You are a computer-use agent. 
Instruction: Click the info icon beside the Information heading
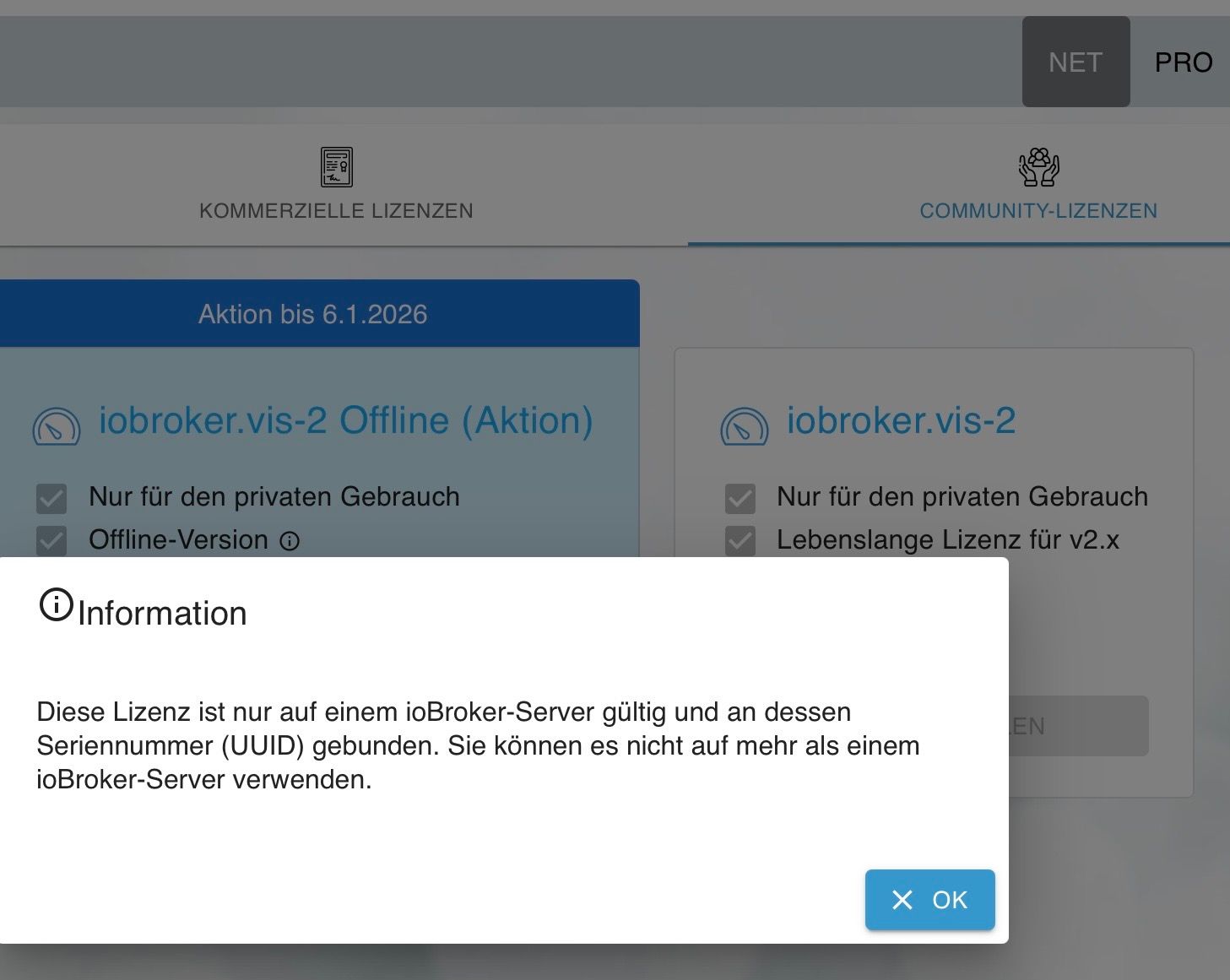57,605
